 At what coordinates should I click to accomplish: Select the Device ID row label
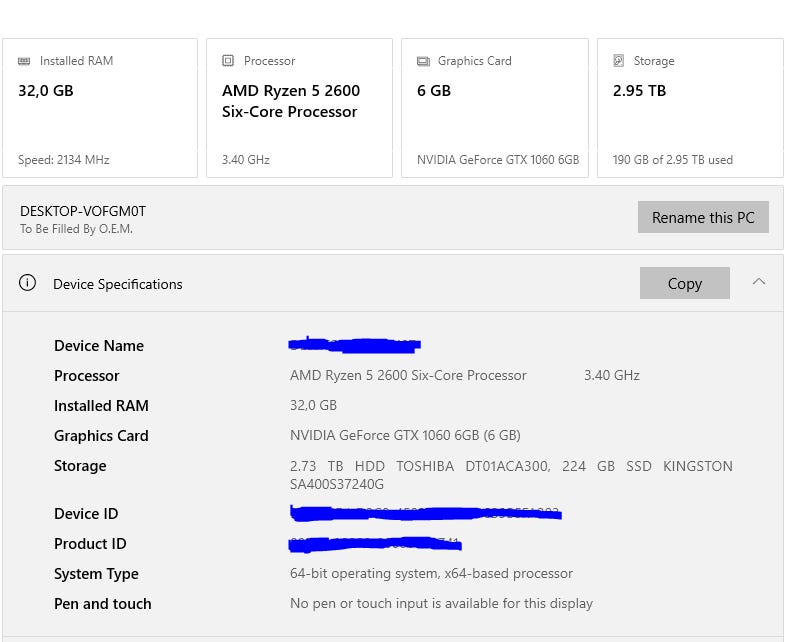(86, 514)
